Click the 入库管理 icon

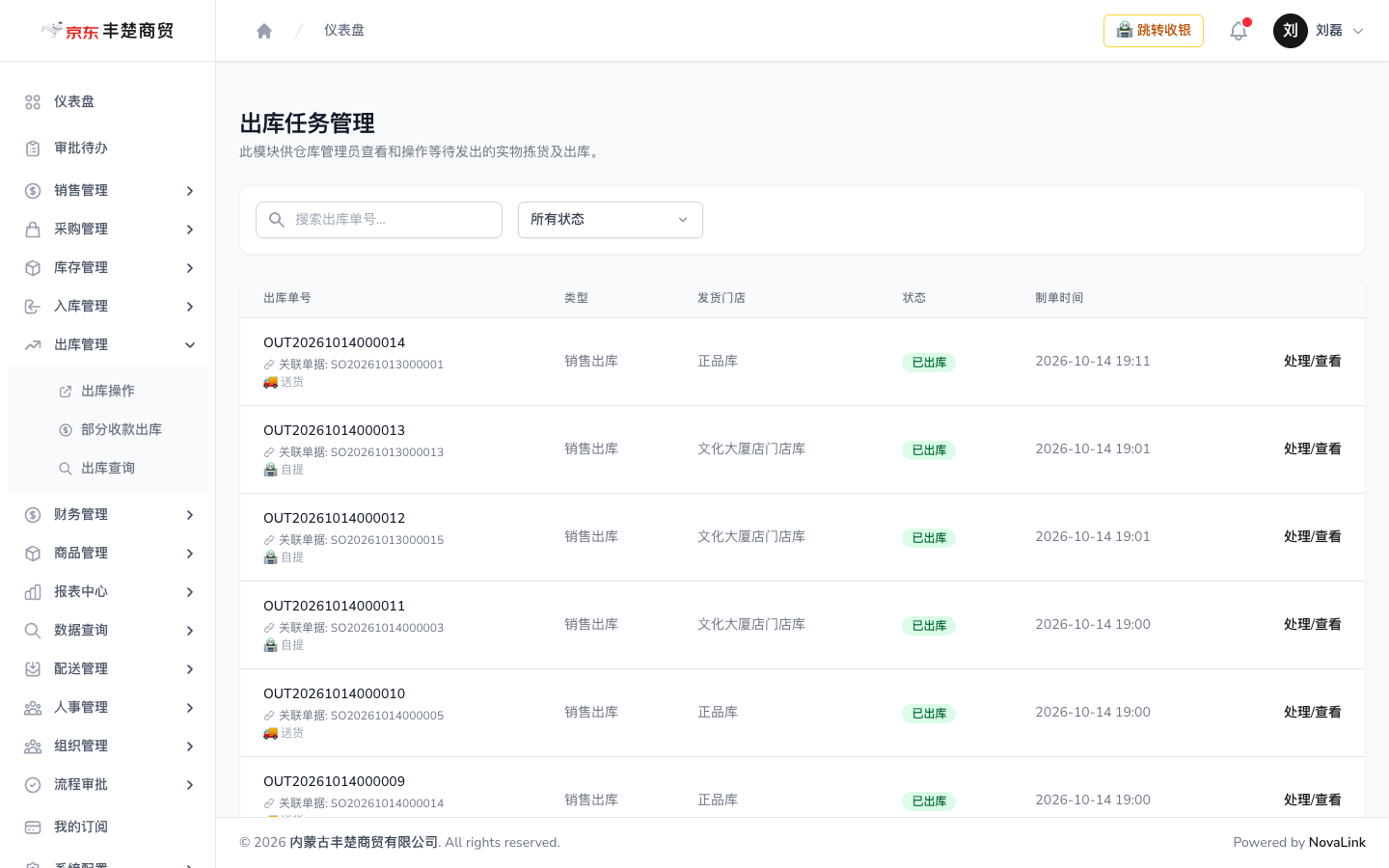[33, 307]
